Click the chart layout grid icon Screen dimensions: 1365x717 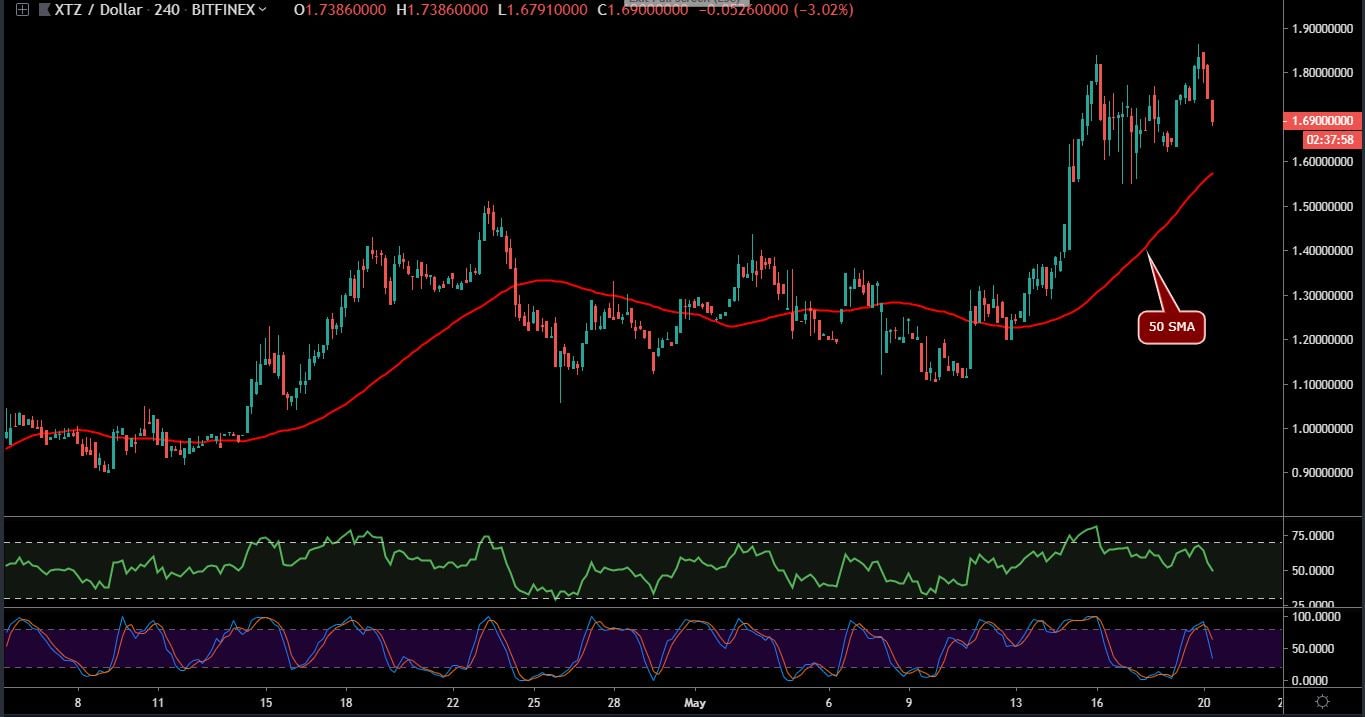click(x=22, y=11)
